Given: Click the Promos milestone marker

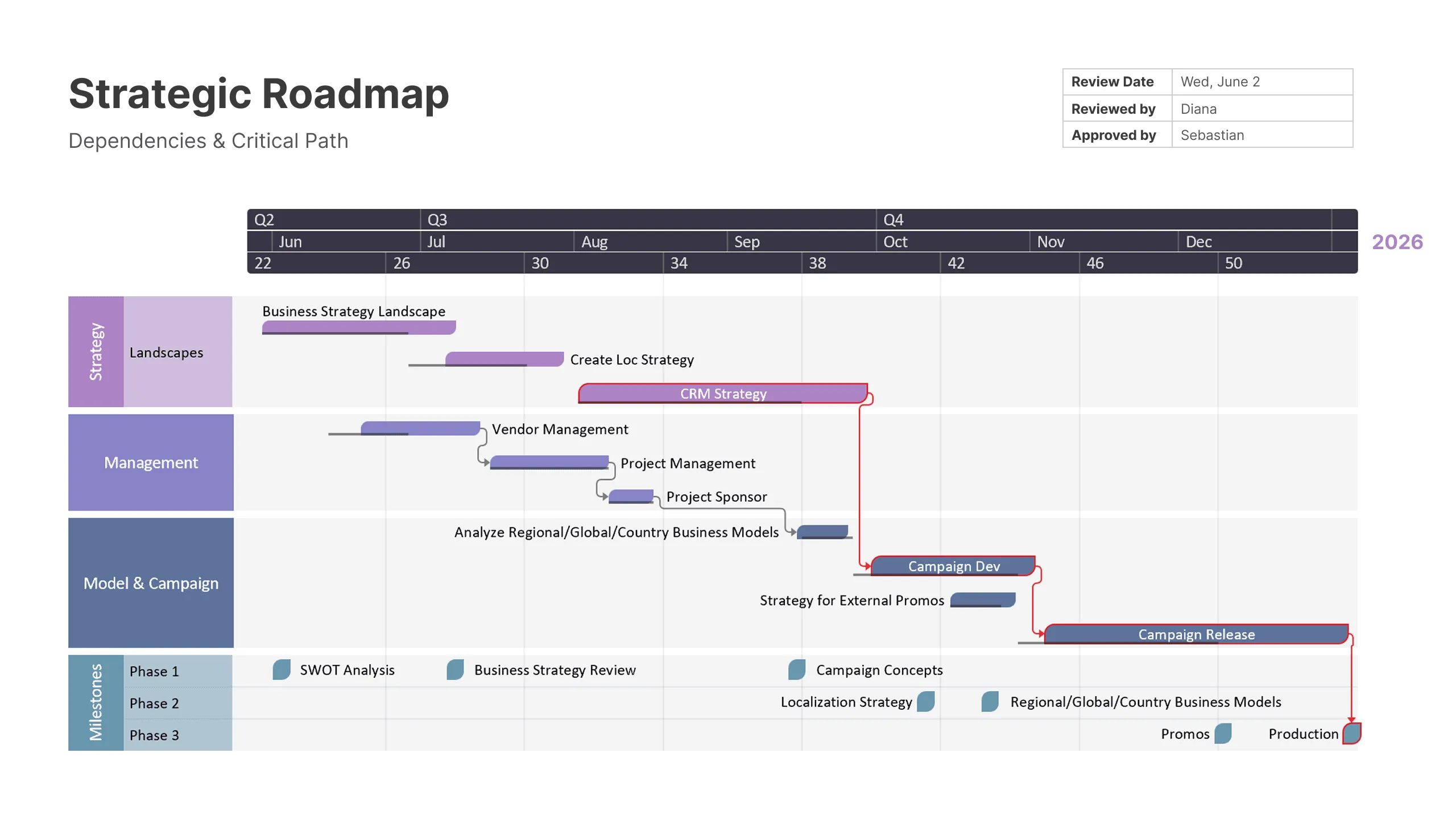Looking at the screenshot, I should pyautogui.click(x=1223, y=733).
